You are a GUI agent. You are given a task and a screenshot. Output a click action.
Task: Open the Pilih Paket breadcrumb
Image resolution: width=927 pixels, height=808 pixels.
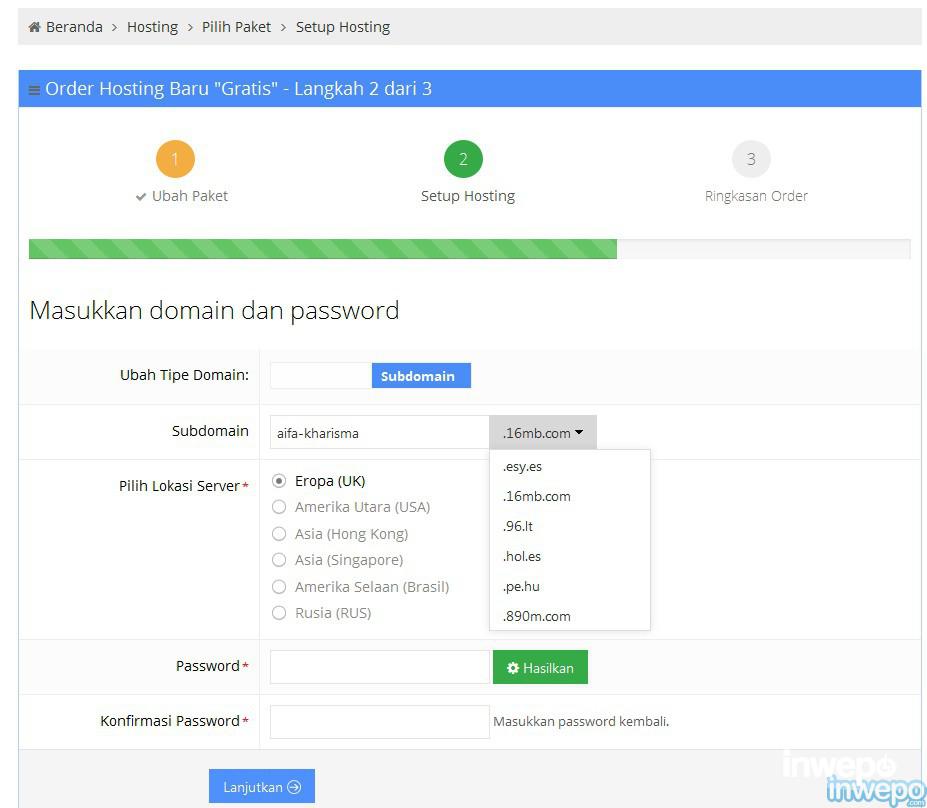(x=236, y=27)
